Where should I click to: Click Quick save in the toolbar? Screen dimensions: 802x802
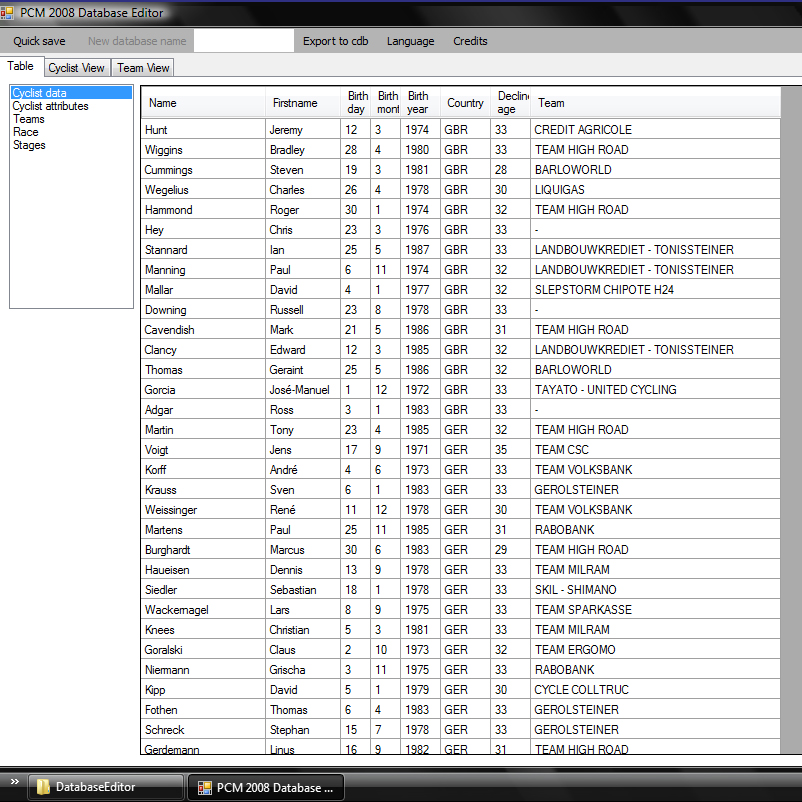[40, 41]
